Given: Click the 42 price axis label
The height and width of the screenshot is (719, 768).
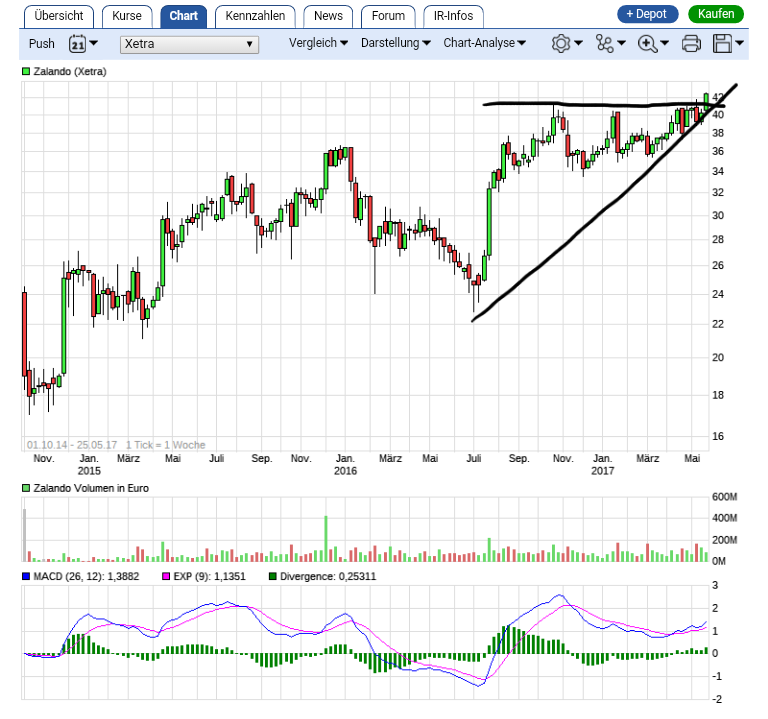Looking at the screenshot, I should (718, 97).
